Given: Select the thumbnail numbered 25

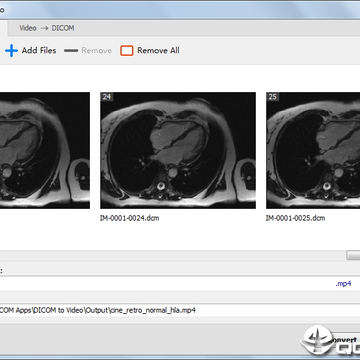Looking at the screenshot, I should pyautogui.click(x=313, y=150).
